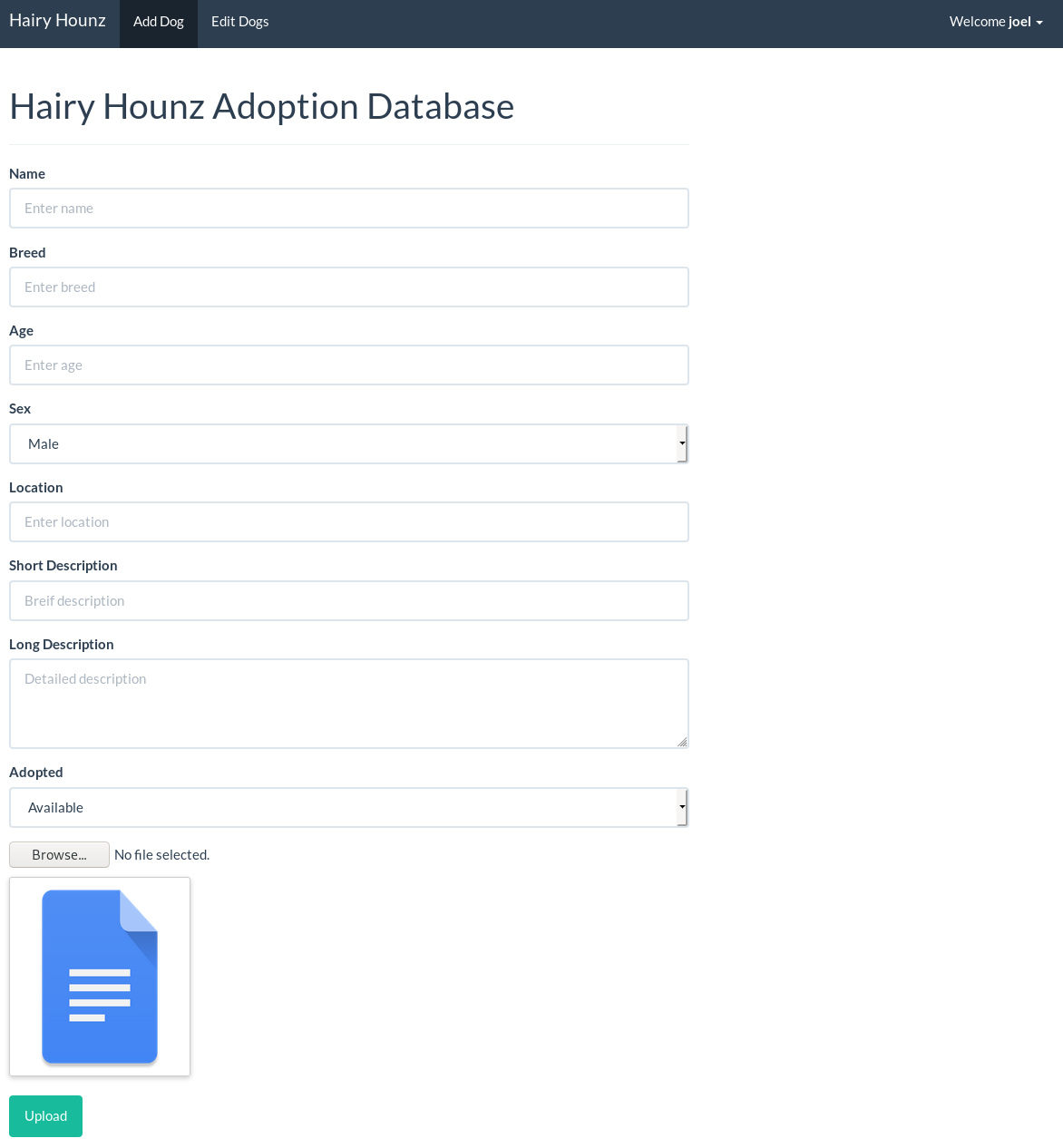Expand the Adopted dropdown showing Available

click(349, 808)
